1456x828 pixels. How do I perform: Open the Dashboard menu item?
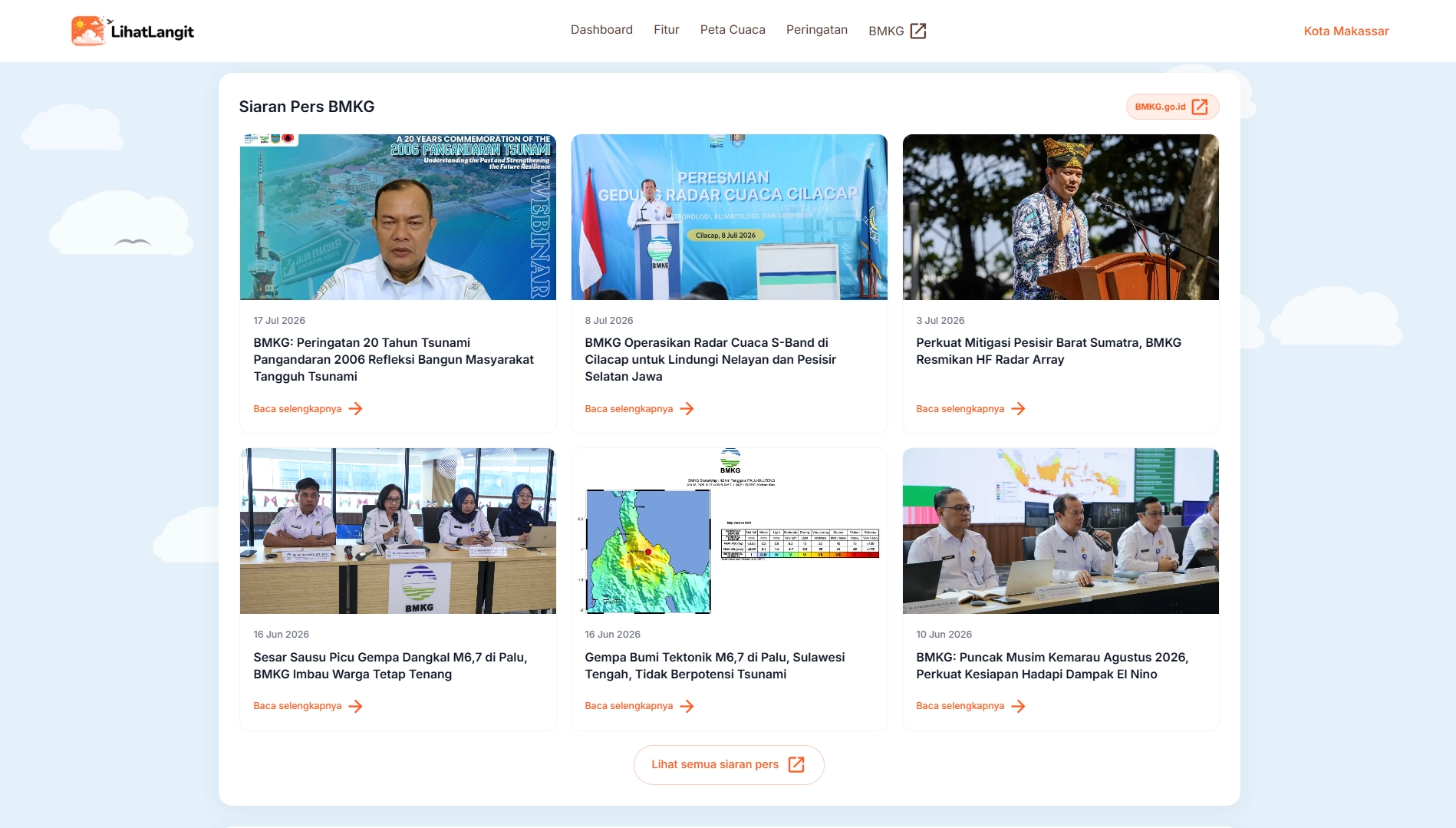(x=601, y=30)
